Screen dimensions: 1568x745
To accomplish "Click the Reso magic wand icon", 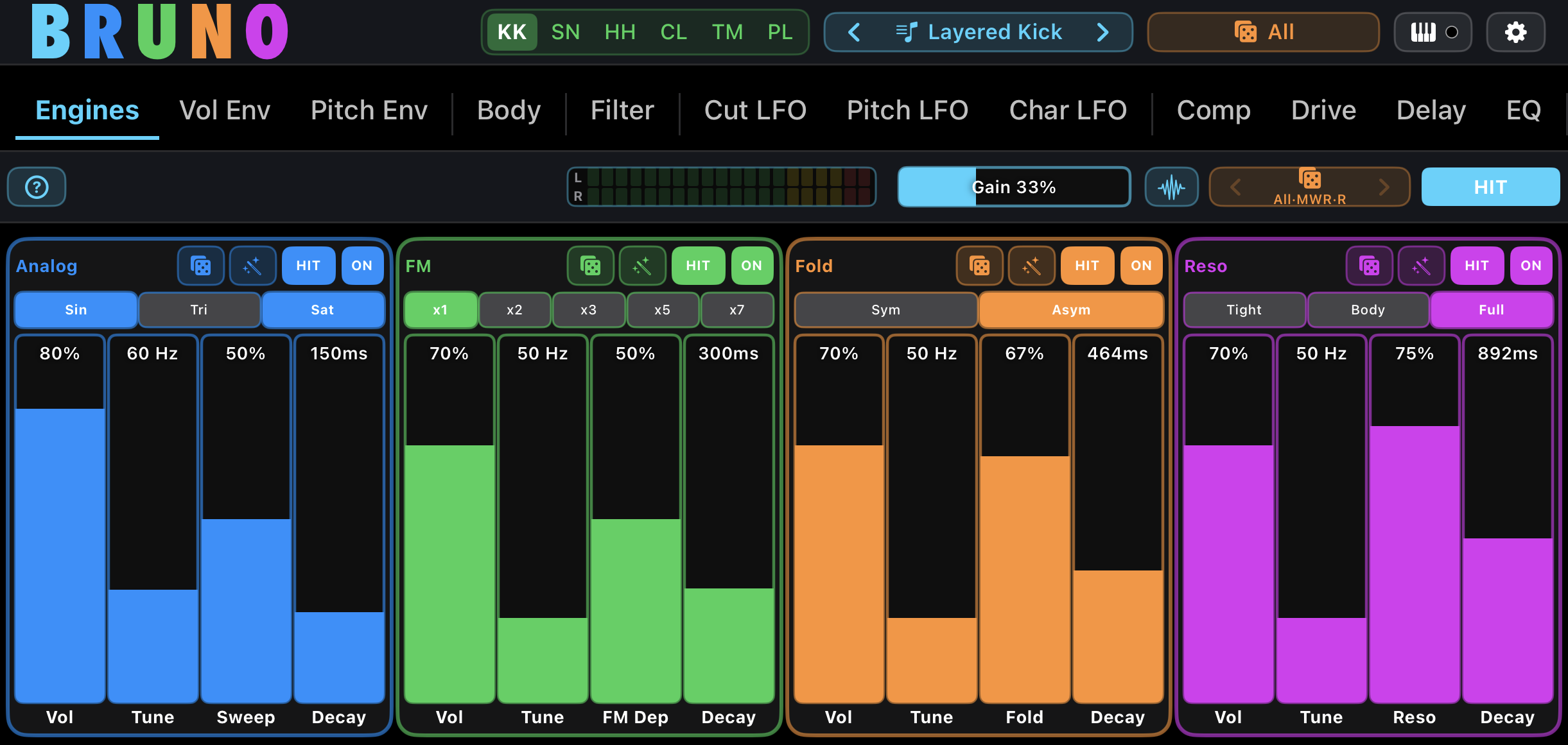I will point(1422,266).
